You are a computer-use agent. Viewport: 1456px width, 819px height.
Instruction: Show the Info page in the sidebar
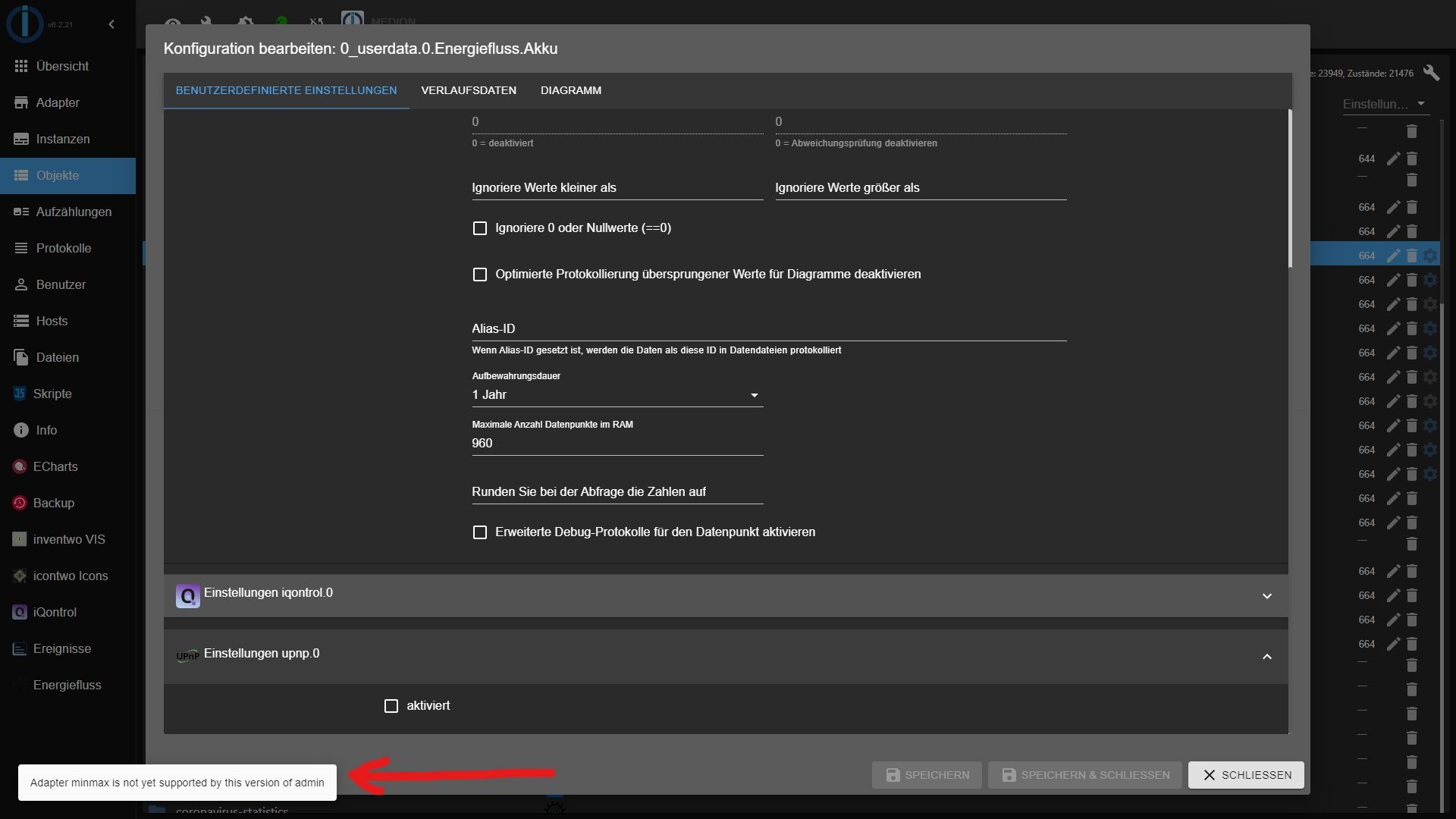click(x=67, y=430)
